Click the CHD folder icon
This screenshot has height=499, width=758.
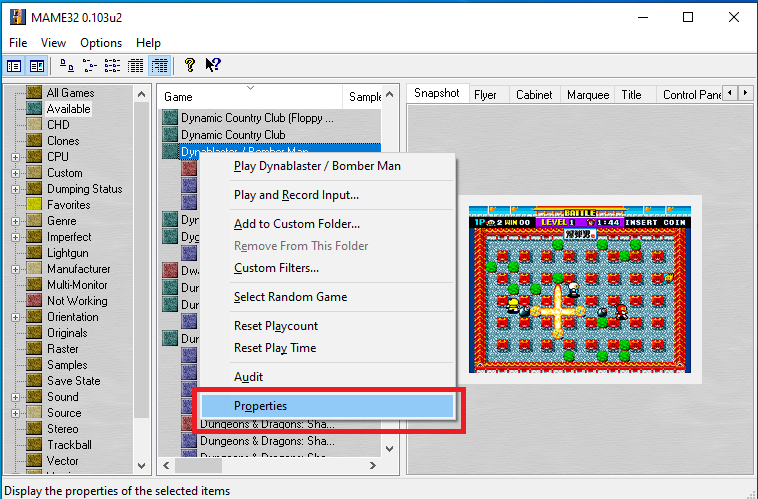click(x=34, y=124)
